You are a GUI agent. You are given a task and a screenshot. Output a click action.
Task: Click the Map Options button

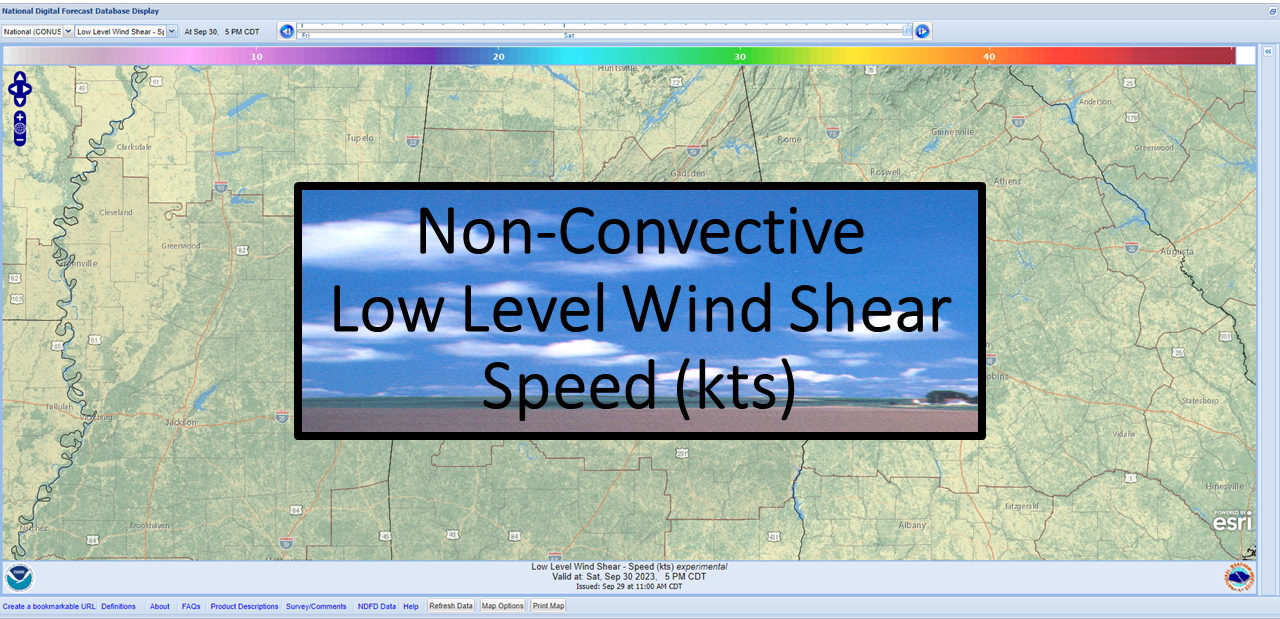point(502,606)
